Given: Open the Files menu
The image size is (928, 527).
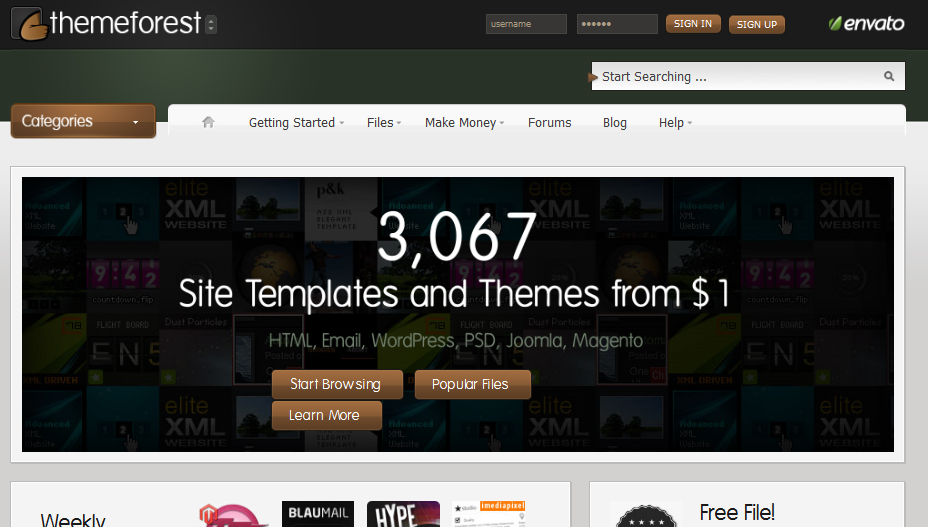Looking at the screenshot, I should [384, 123].
